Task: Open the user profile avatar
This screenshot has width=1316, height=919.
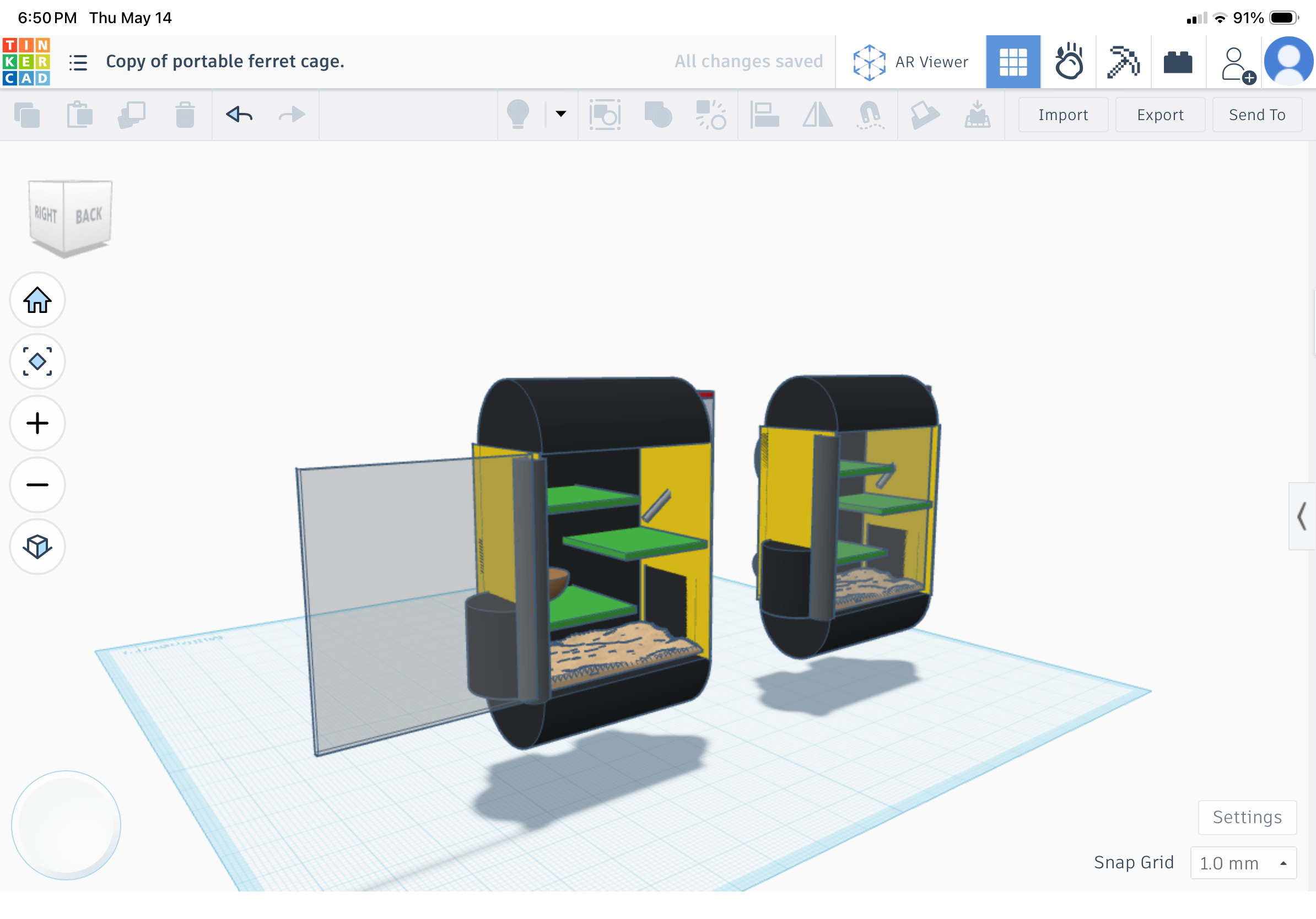Action: [1288, 61]
